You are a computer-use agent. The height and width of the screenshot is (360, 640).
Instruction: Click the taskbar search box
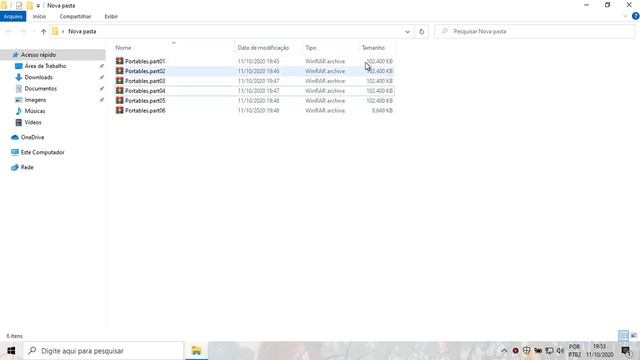pos(104,351)
